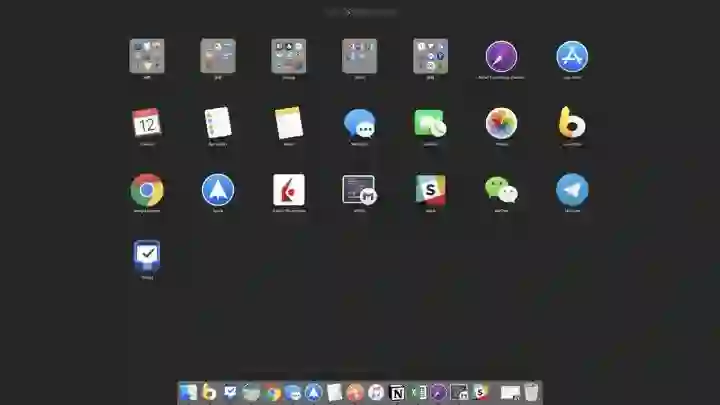Click the purple Safari Technology Preview Dock icon
Screen dimensions: 720x405
(439, 393)
